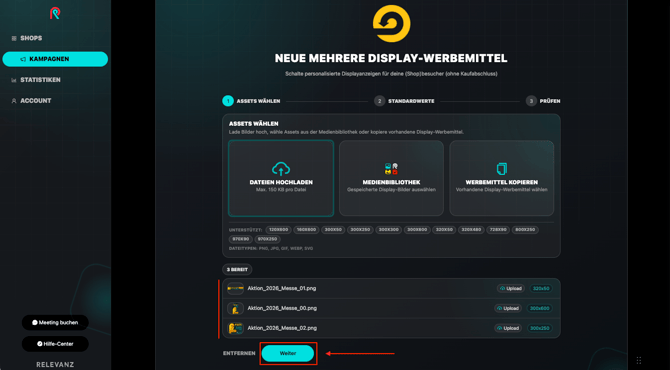Image resolution: width=670 pixels, height=370 pixels.
Task: Click the 300x600 size tag of Messe_00
Action: 539,308
